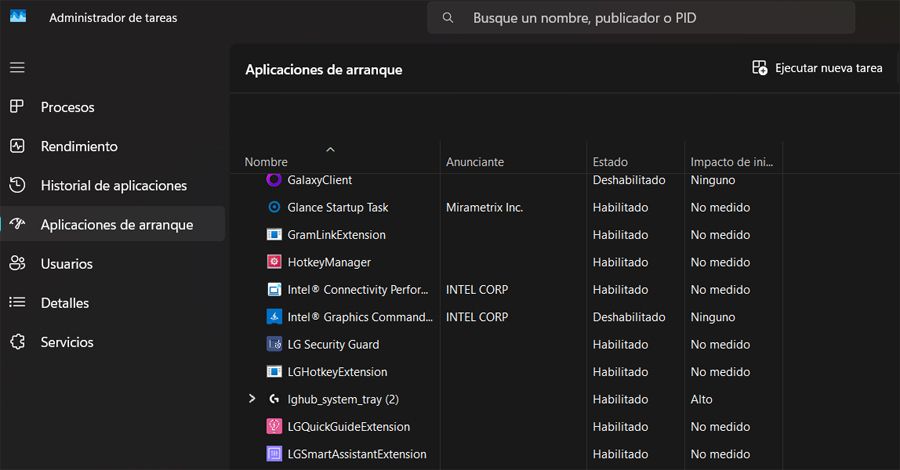Sort by Impacto de inicio column header
Screen dimensions: 900x470
[732, 162]
